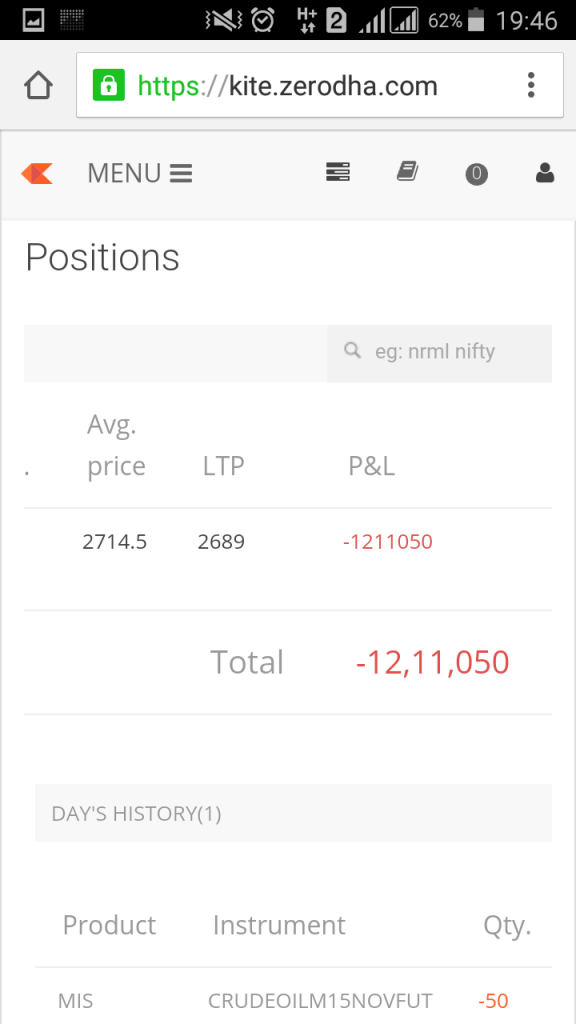Screen dimensions: 576x1024
Task: Click the Avg. price column header
Action: point(112,444)
